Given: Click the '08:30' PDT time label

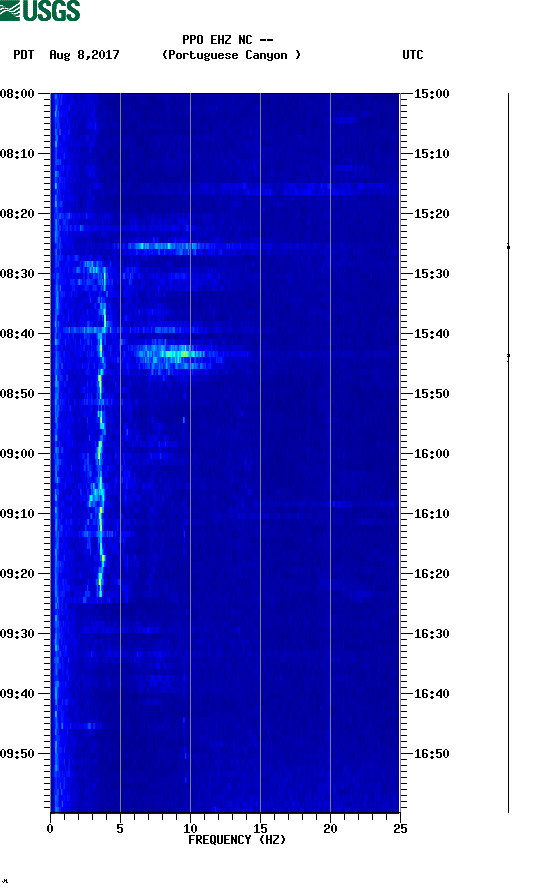Looking at the screenshot, I should 17,274.
